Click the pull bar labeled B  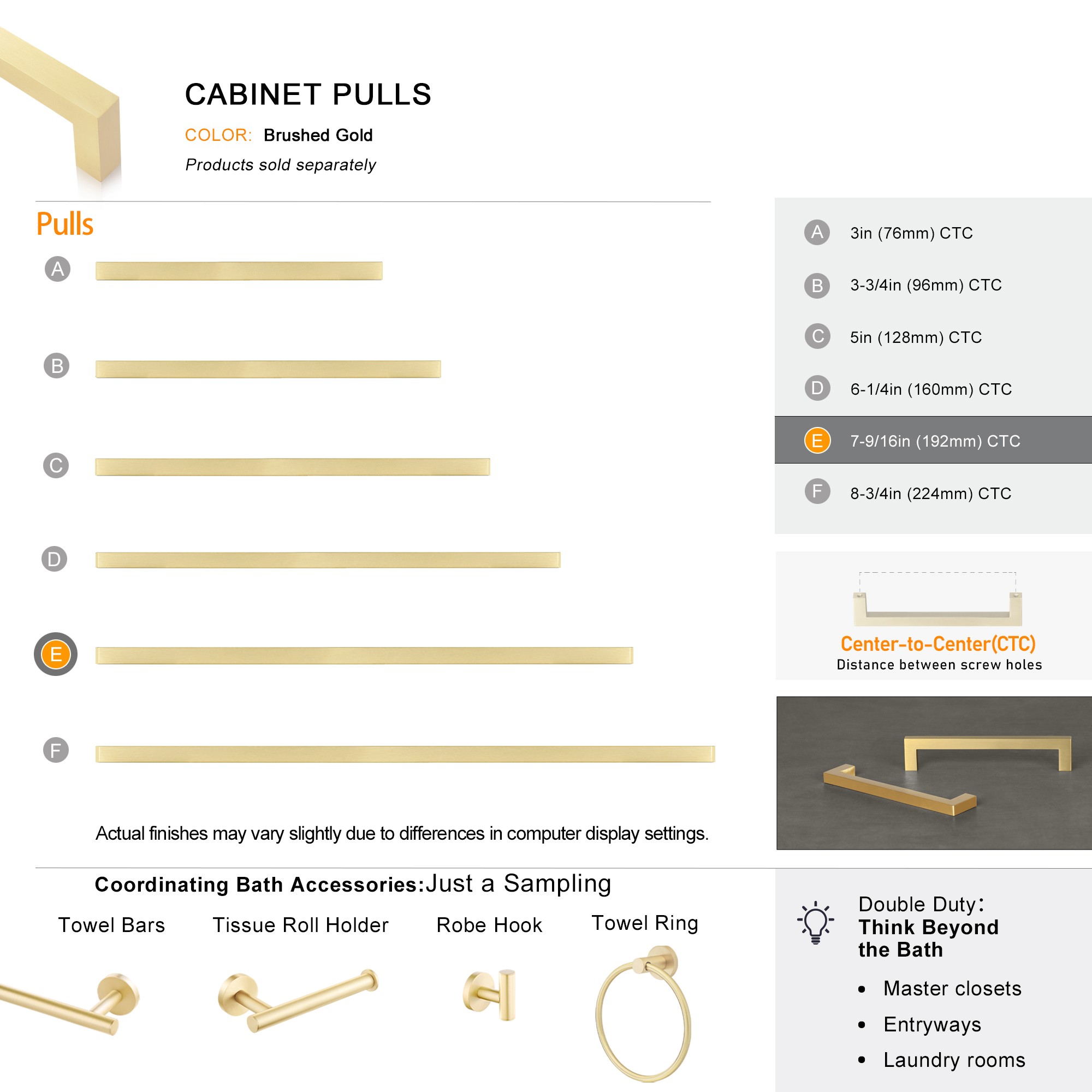click(x=268, y=369)
